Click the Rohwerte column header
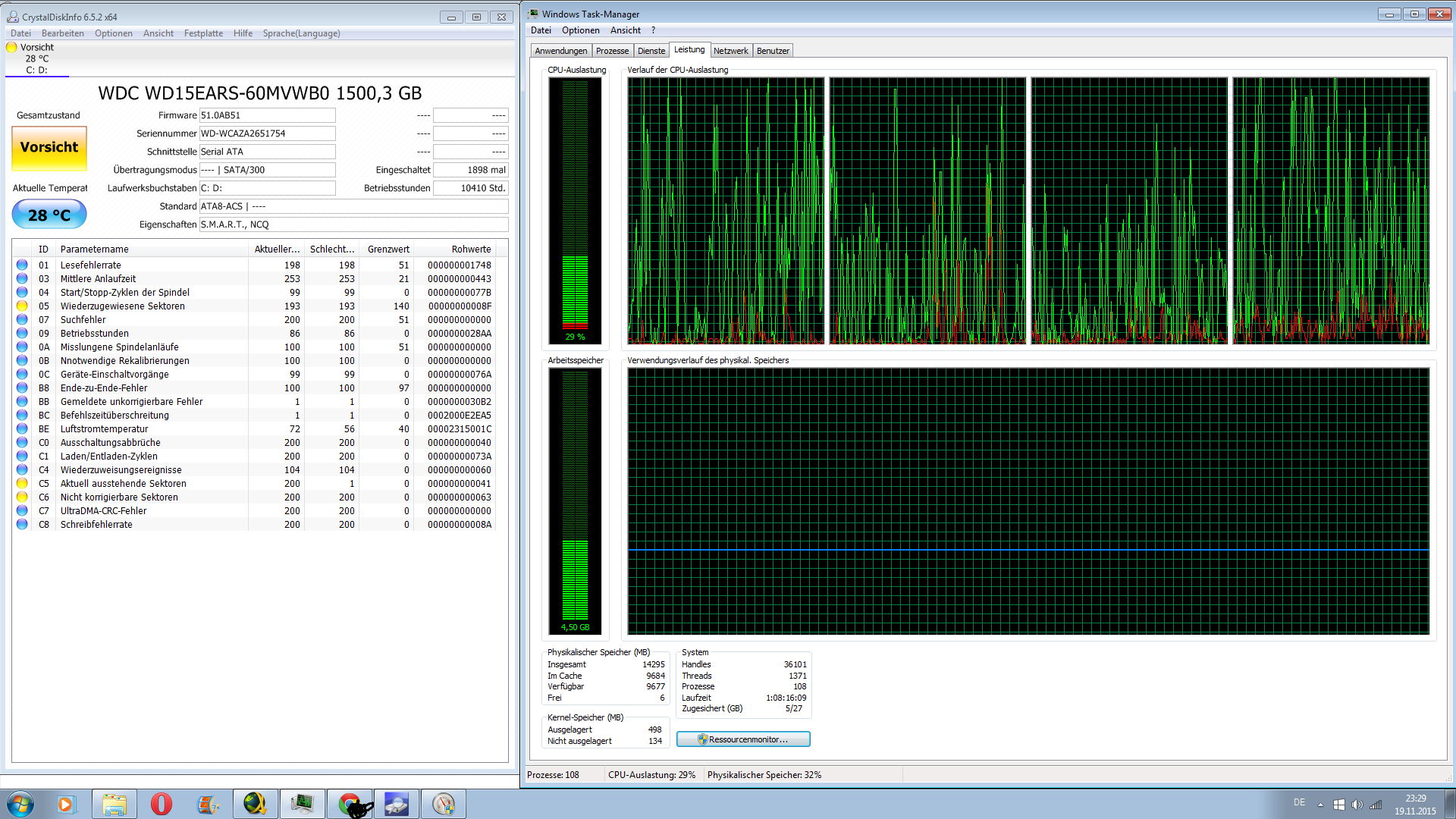The width and height of the screenshot is (1456, 819). pyautogui.click(x=470, y=249)
